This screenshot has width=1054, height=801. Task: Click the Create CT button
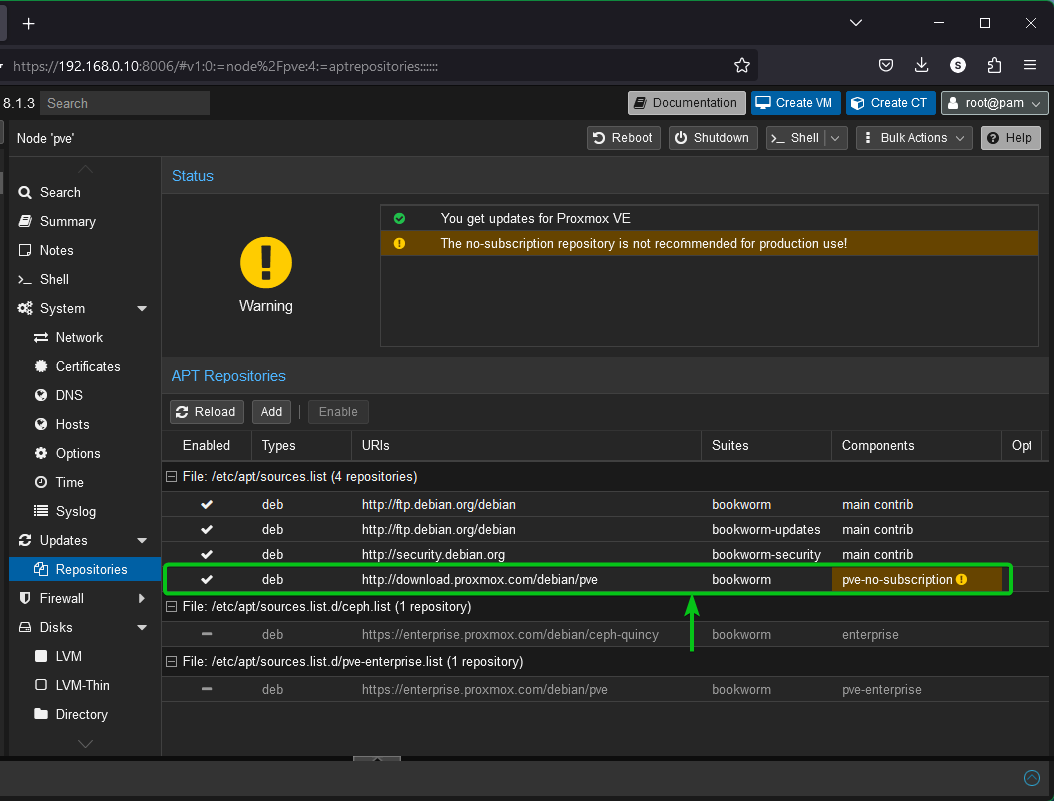(x=890, y=103)
